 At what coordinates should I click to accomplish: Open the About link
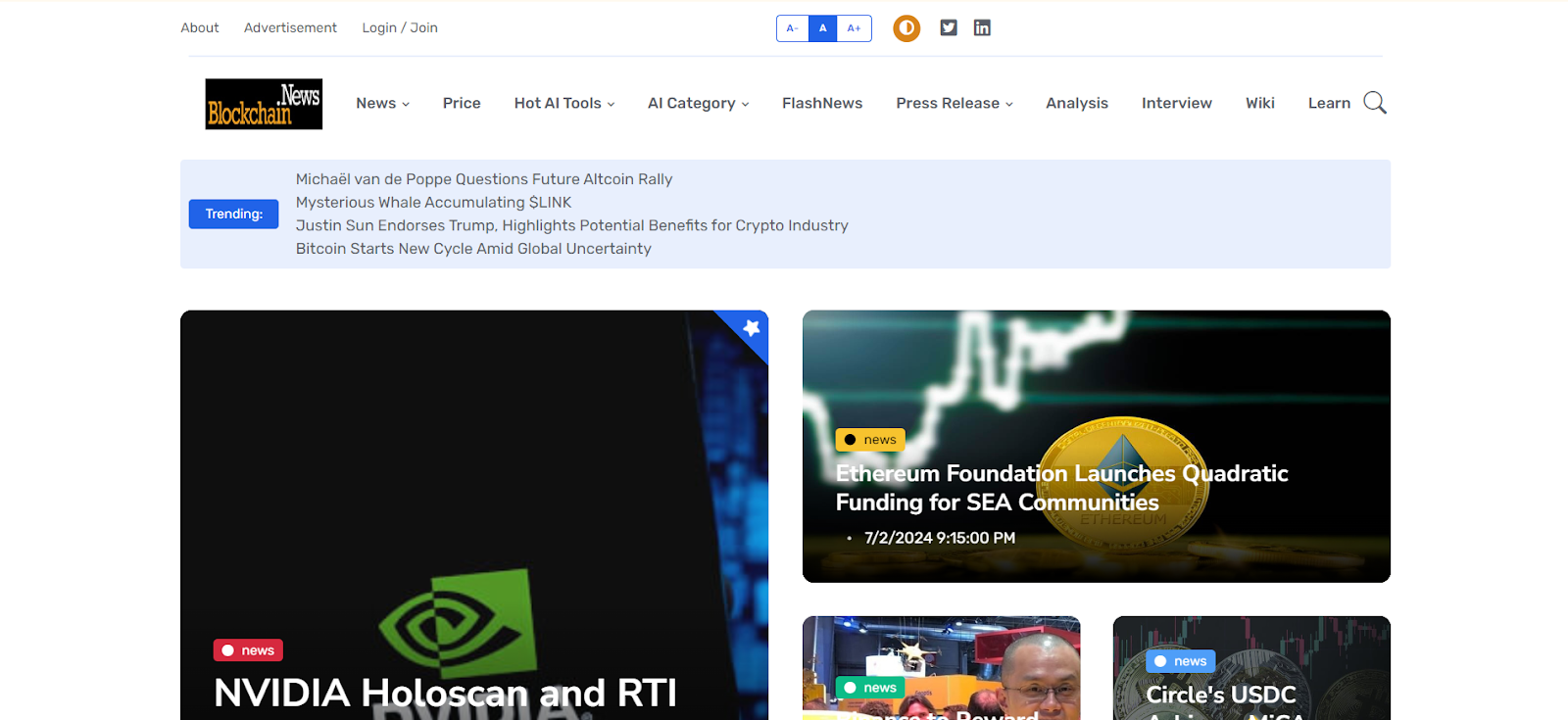coord(200,27)
